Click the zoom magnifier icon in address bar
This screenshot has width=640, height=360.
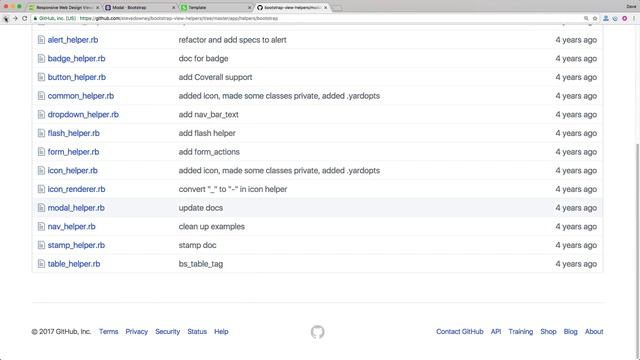[586, 18]
